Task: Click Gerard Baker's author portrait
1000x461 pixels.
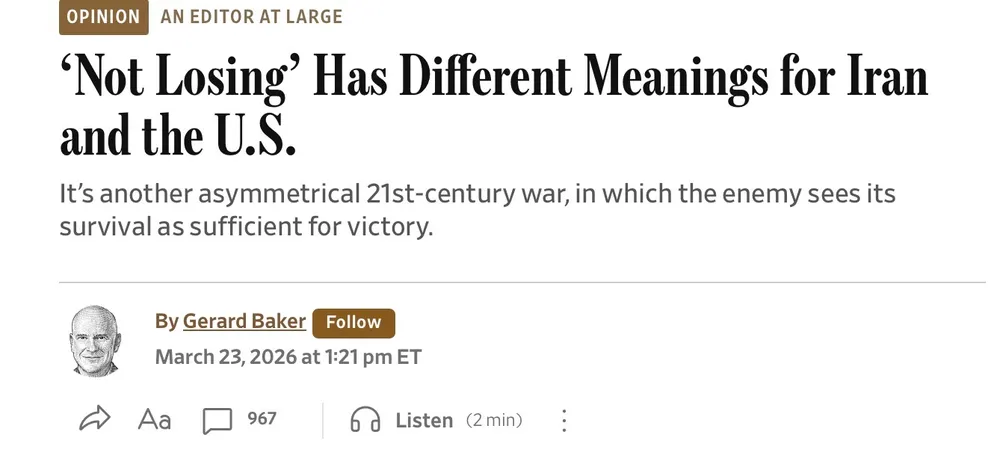Action: click(94, 340)
